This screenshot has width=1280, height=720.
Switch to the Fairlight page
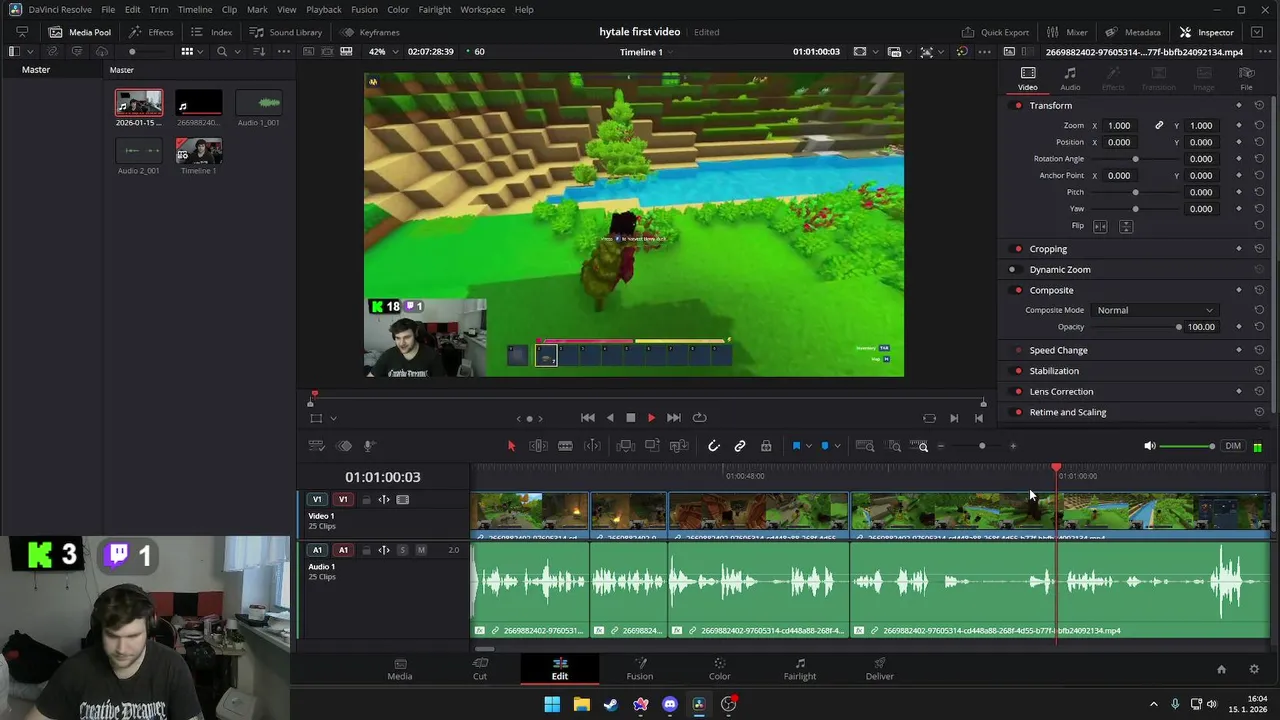[x=799, y=669]
